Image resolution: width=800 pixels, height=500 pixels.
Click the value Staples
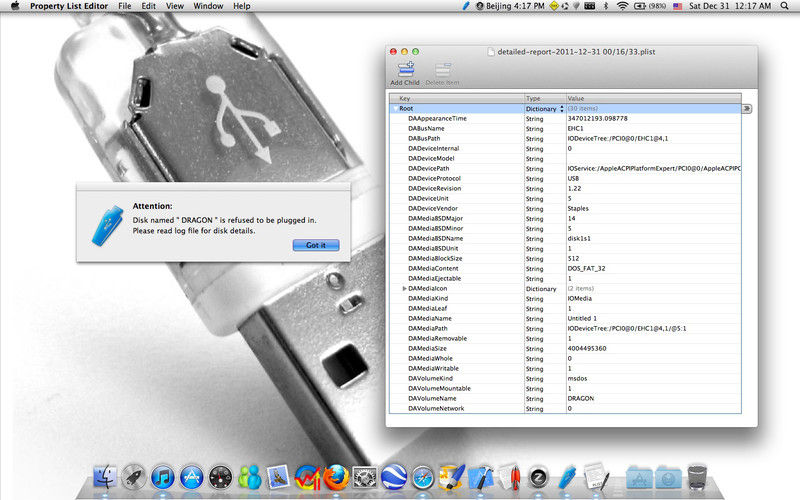pos(578,209)
